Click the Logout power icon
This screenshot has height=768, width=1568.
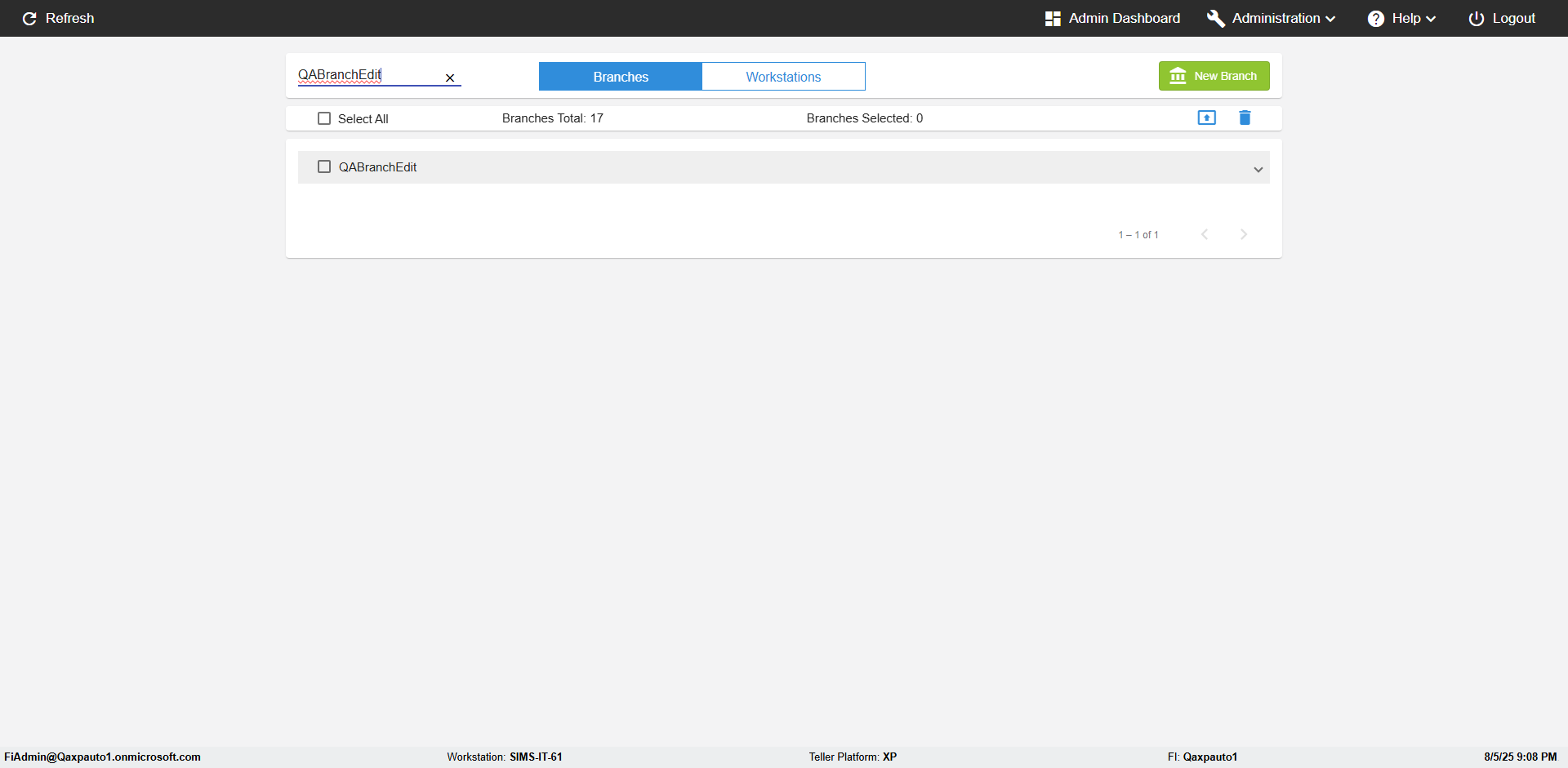coord(1477,18)
